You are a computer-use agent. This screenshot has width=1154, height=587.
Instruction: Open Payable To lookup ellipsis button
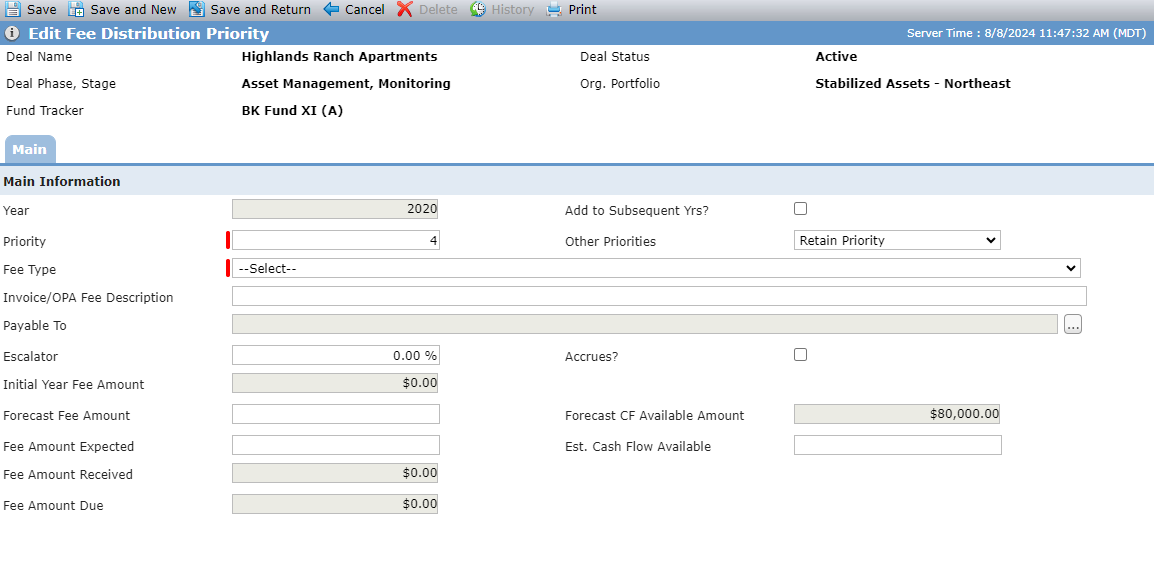(1072, 324)
